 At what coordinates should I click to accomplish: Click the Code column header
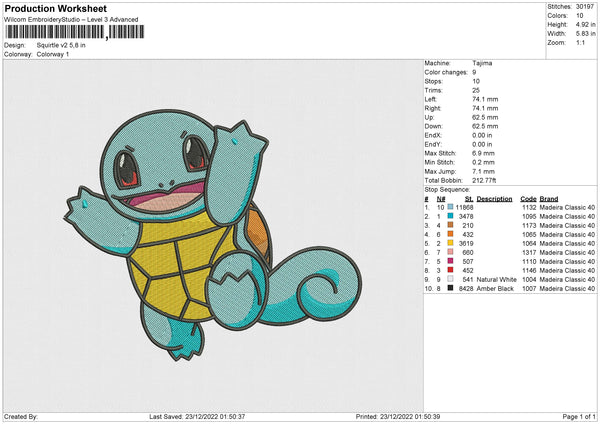coord(529,198)
